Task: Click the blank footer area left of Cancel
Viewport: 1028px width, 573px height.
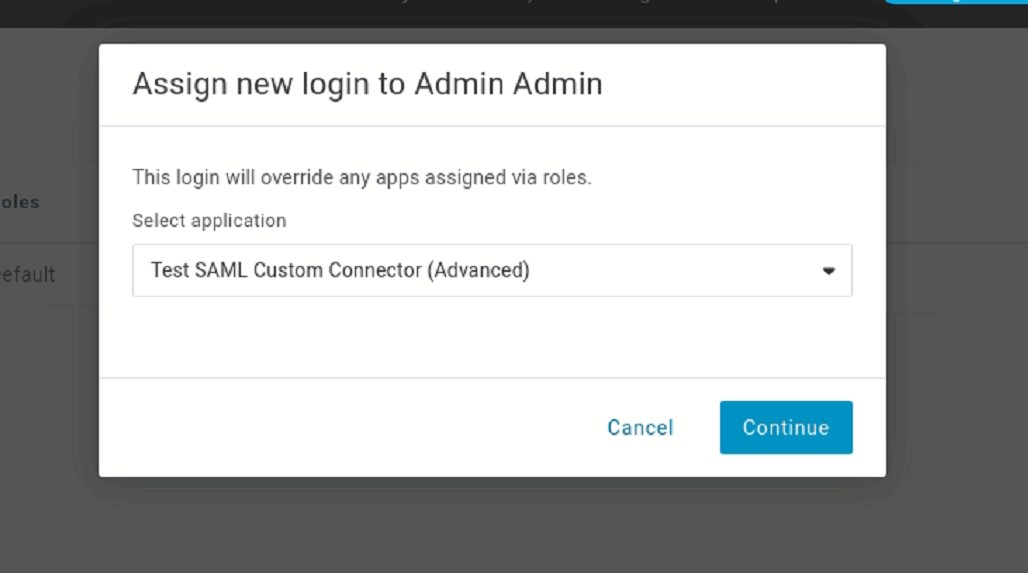Action: point(350,428)
